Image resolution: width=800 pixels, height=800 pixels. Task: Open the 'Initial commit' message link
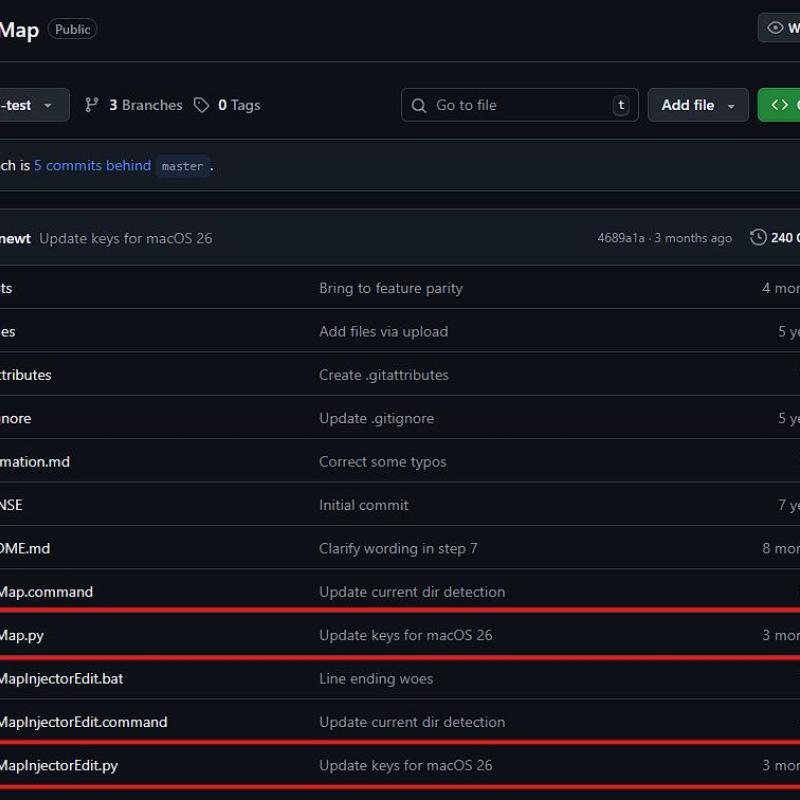(x=363, y=505)
